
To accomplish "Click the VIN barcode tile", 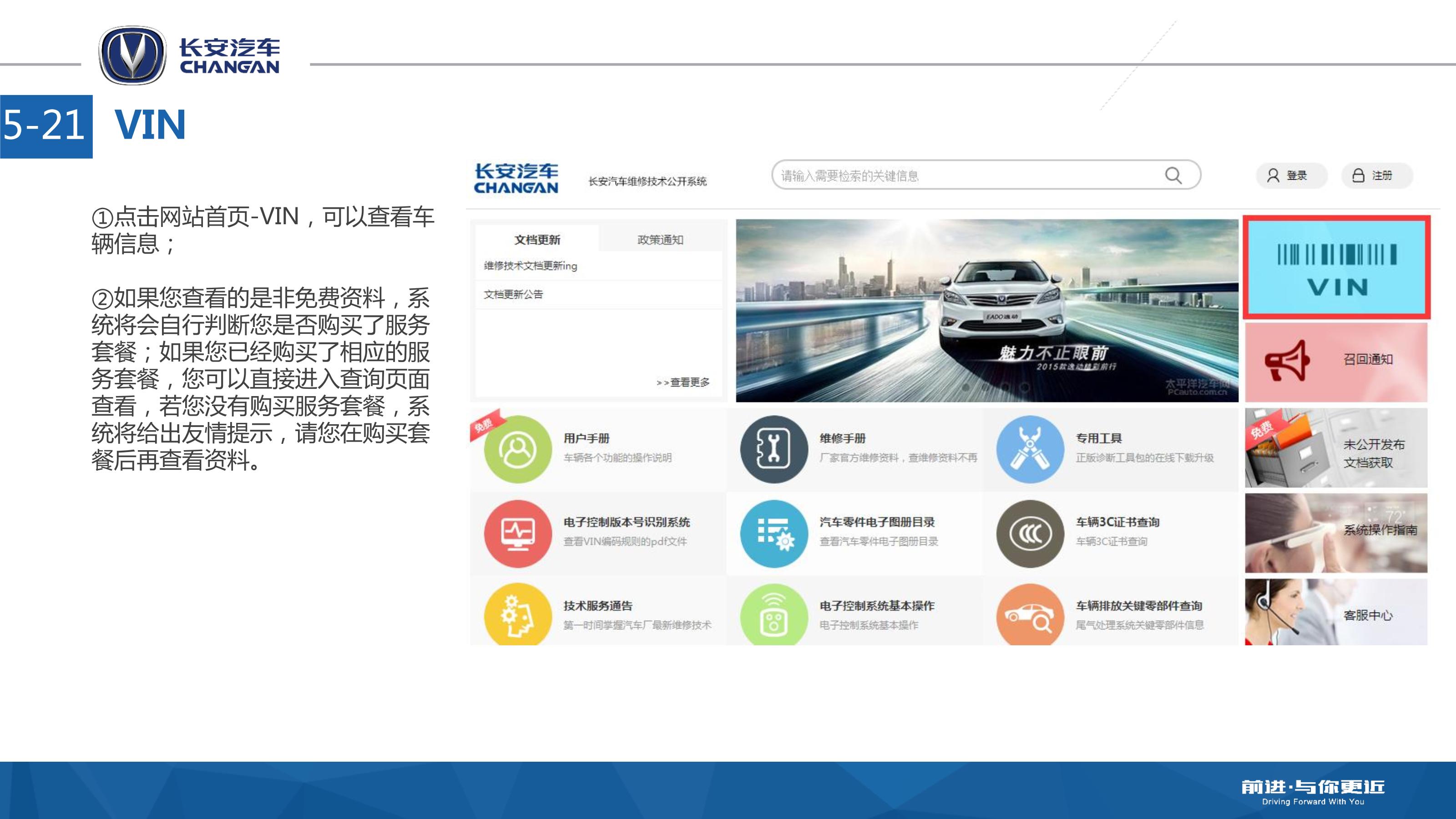I will 1336,267.
